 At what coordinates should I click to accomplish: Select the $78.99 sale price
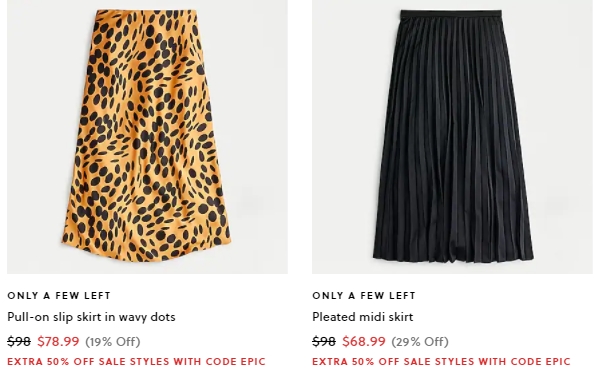pyautogui.click(x=58, y=341)
